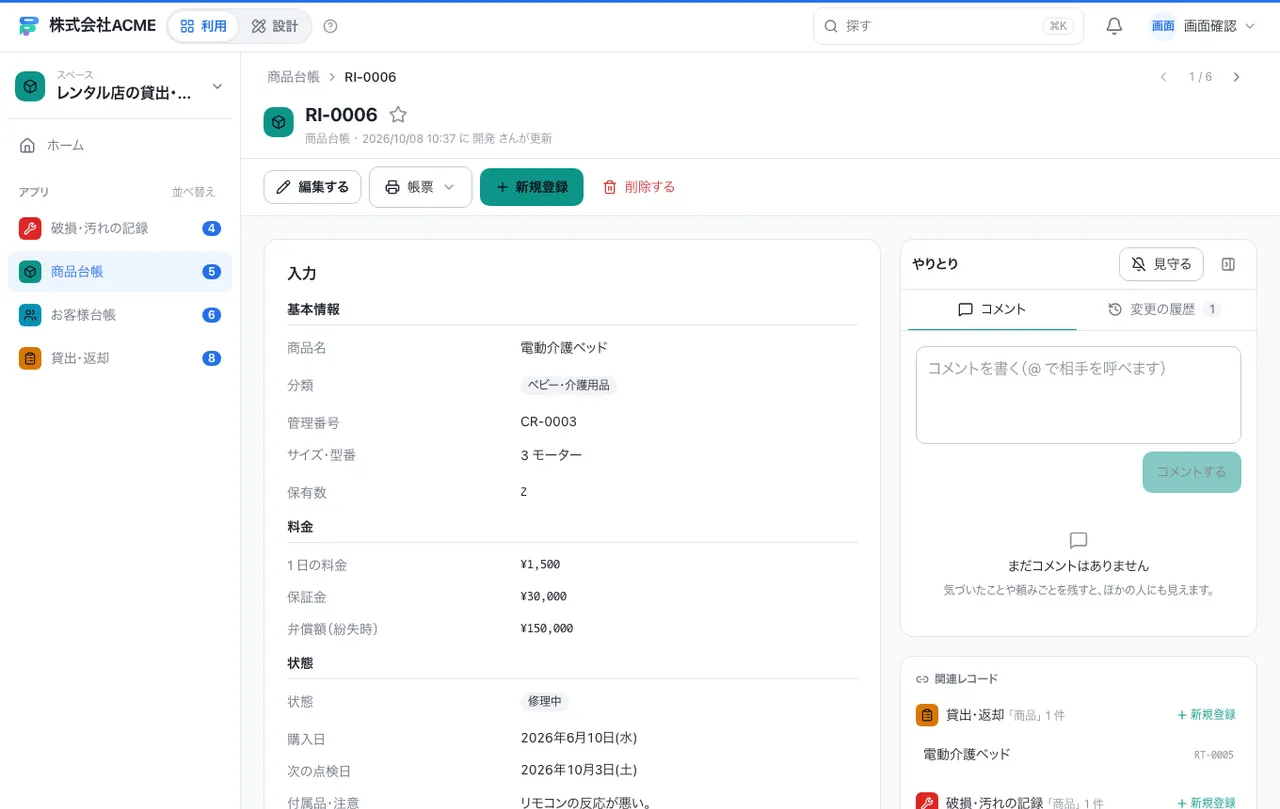Click 新規登録 link for 貸出･返却
This screenshot has height=809, width=1280.
[1206, 715]
